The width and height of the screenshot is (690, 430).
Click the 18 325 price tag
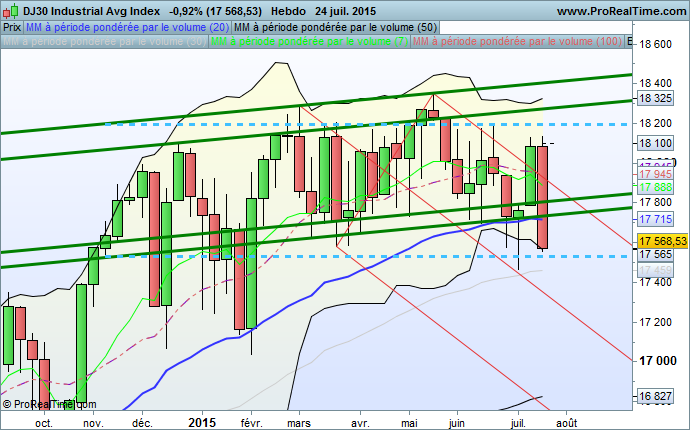pos(655,98)
